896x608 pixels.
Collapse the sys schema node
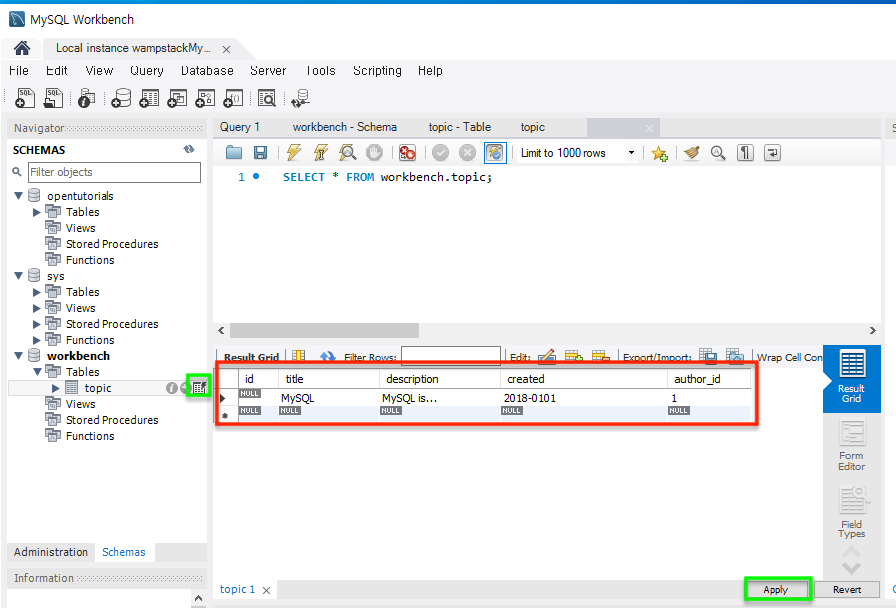click(x=18, y=275)
